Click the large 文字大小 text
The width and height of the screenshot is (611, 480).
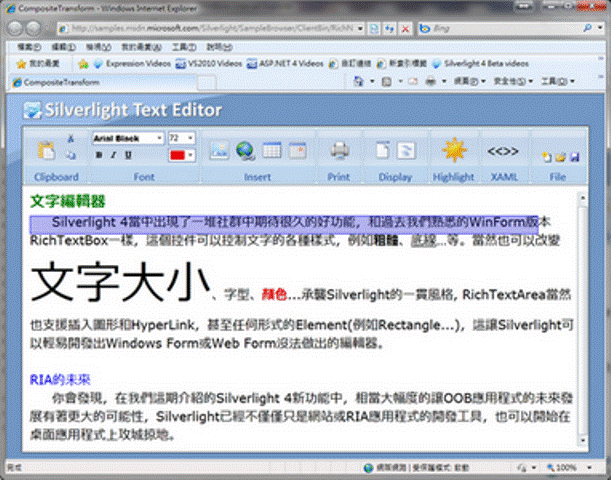point(120,281)
